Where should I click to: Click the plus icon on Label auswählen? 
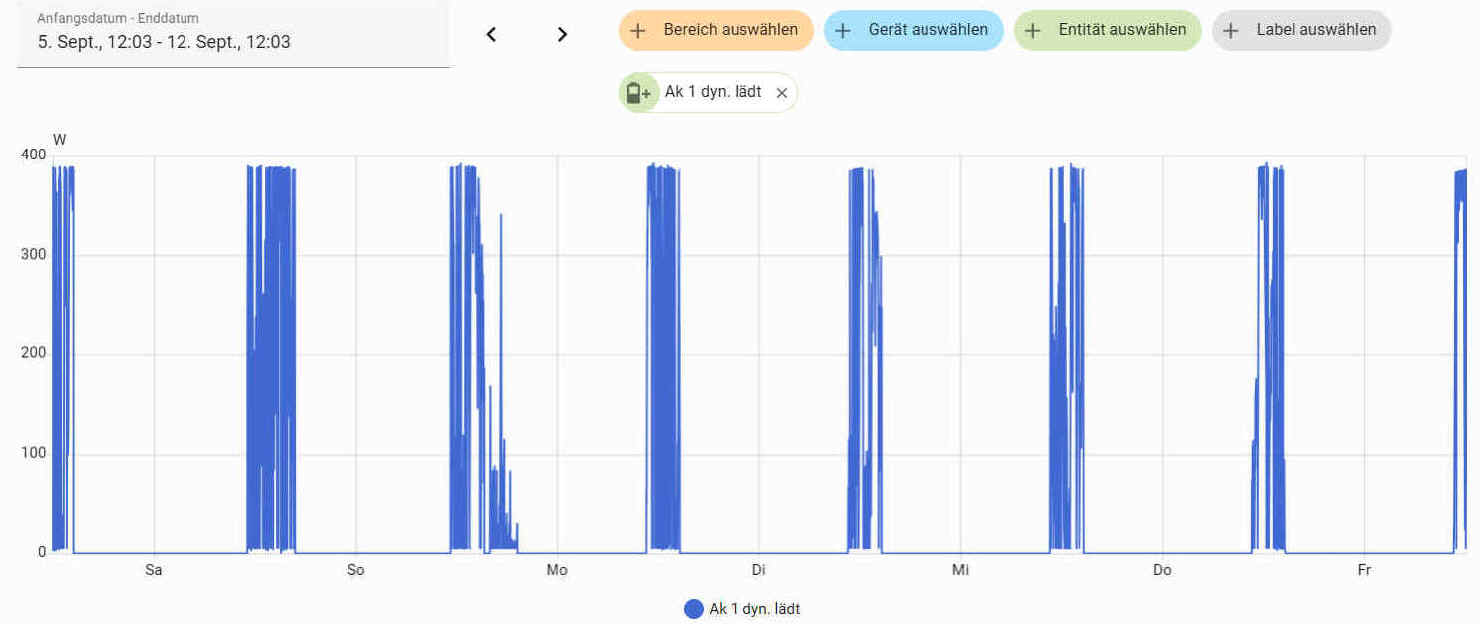pyautogui.click(x=1231, y=31)
